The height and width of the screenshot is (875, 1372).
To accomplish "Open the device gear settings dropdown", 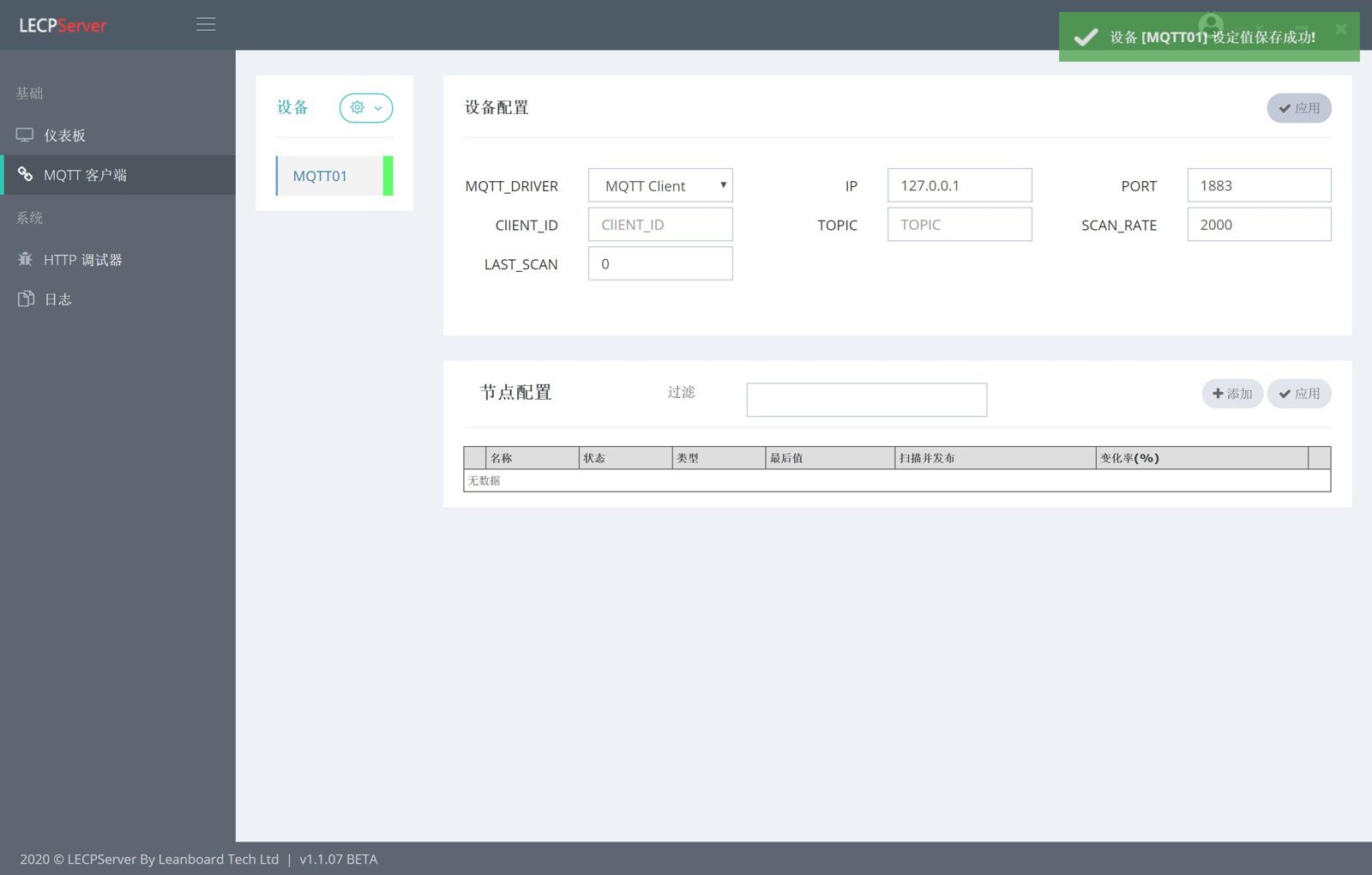I will pyautogui.click(x=366, y=108).
